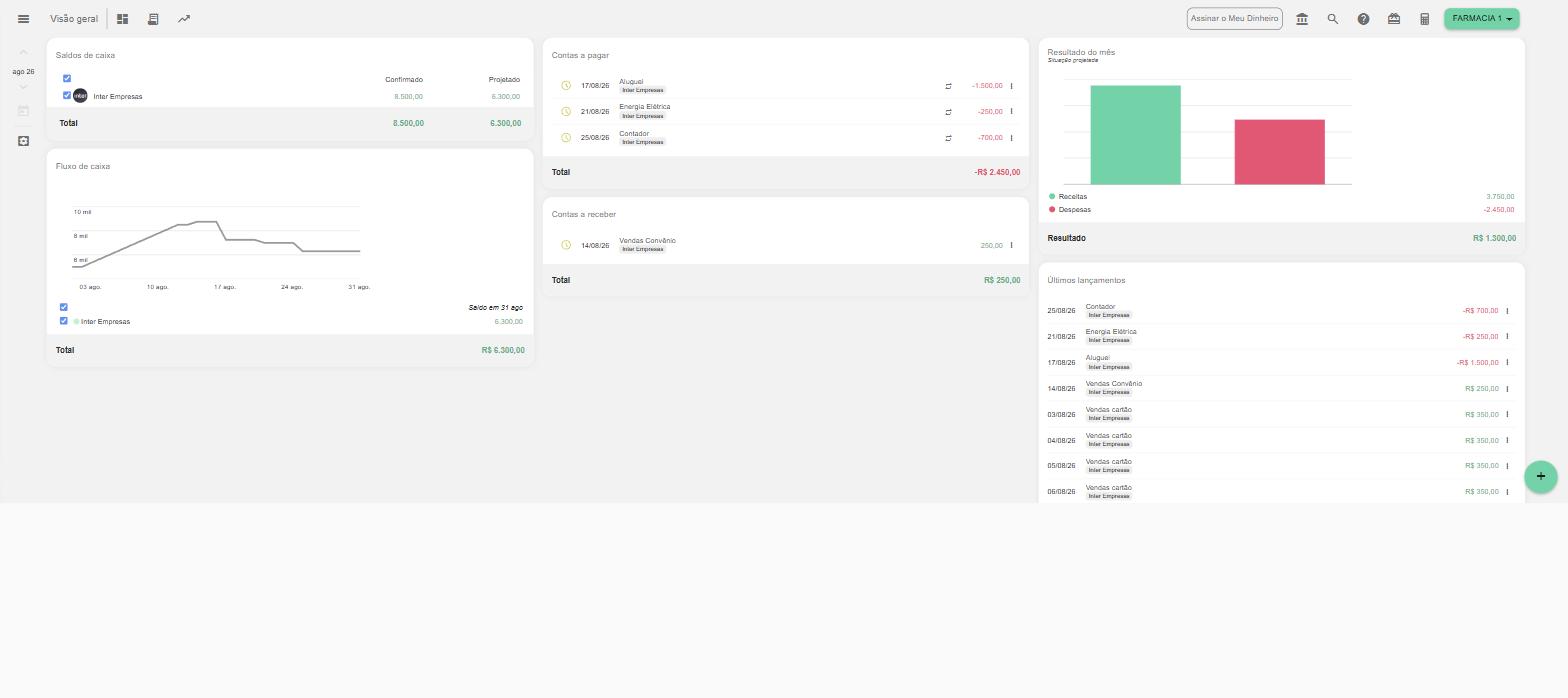
Task: Open the bank accounts icon
Action: tap(1302, 19)
